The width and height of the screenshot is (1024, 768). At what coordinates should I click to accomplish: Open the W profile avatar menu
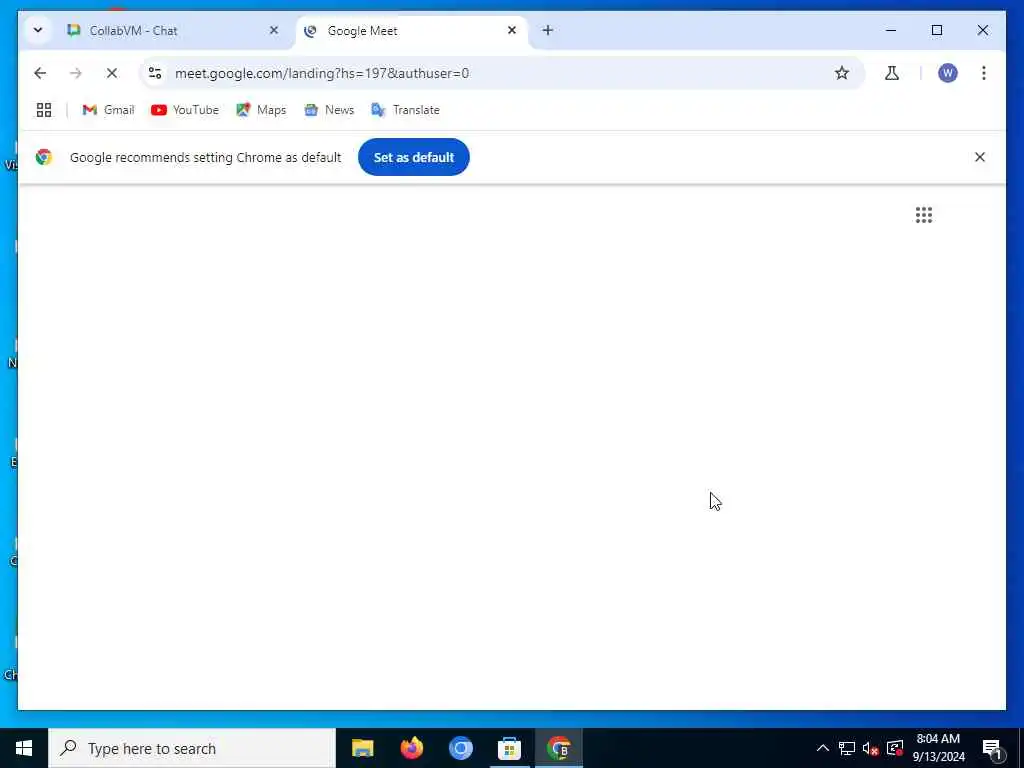[x=948, y=73]
